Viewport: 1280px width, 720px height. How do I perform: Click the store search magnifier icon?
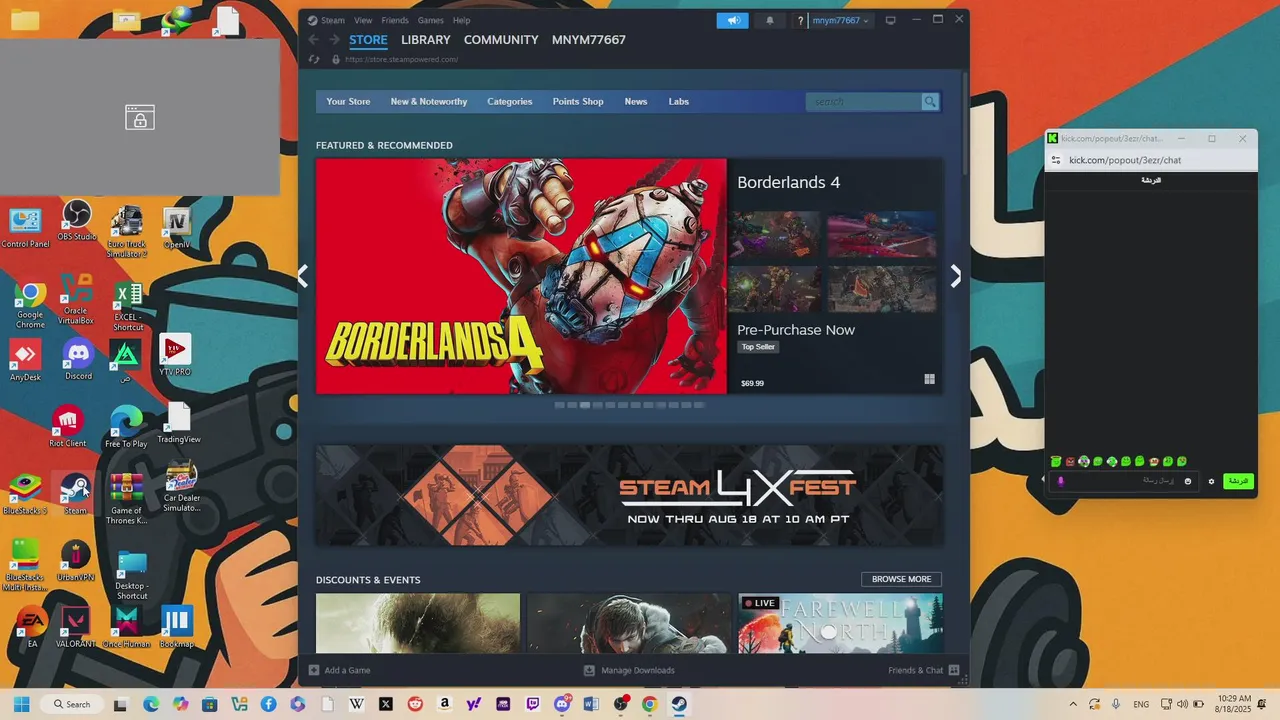(930, 101)
